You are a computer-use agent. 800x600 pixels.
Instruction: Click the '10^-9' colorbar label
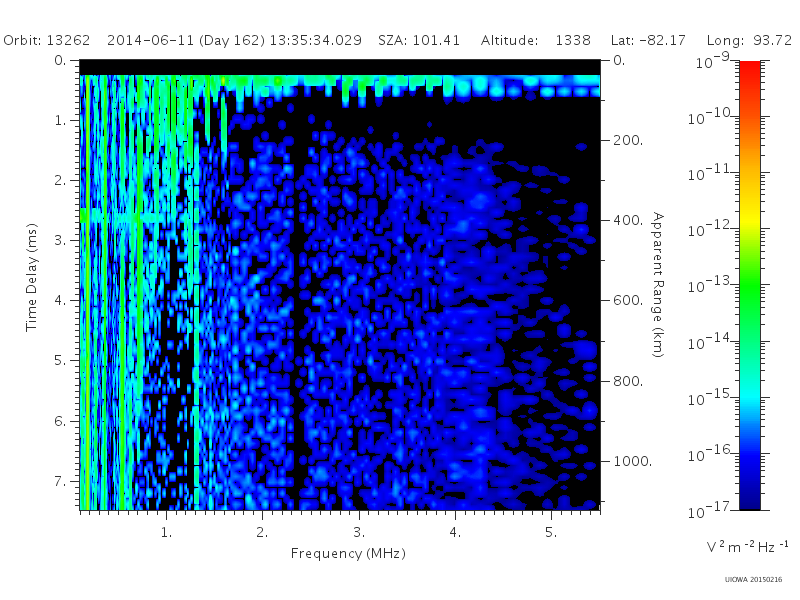click(713, 60)
